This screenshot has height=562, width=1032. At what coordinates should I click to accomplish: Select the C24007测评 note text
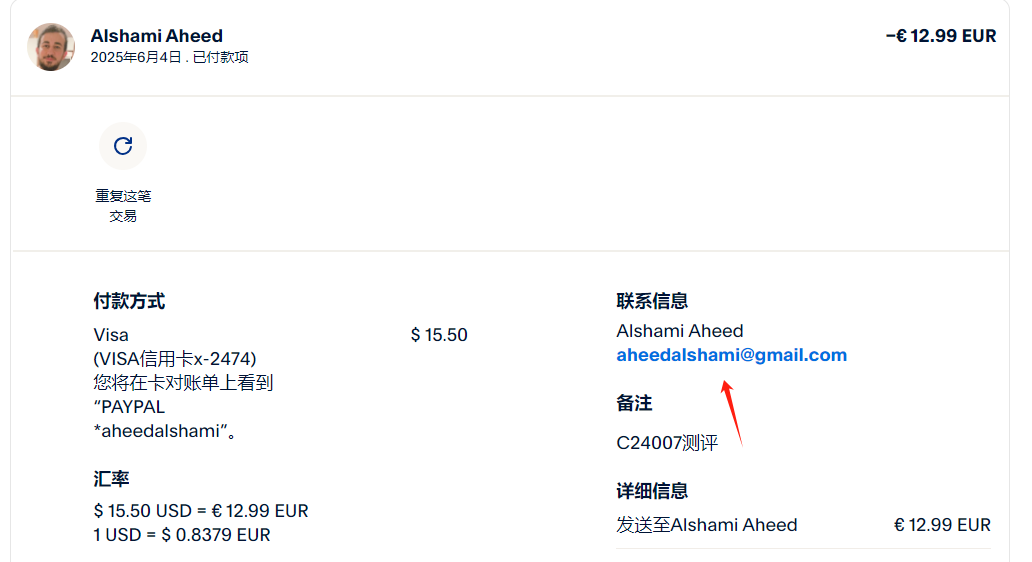pyautogui.click(x=667, y=442)
